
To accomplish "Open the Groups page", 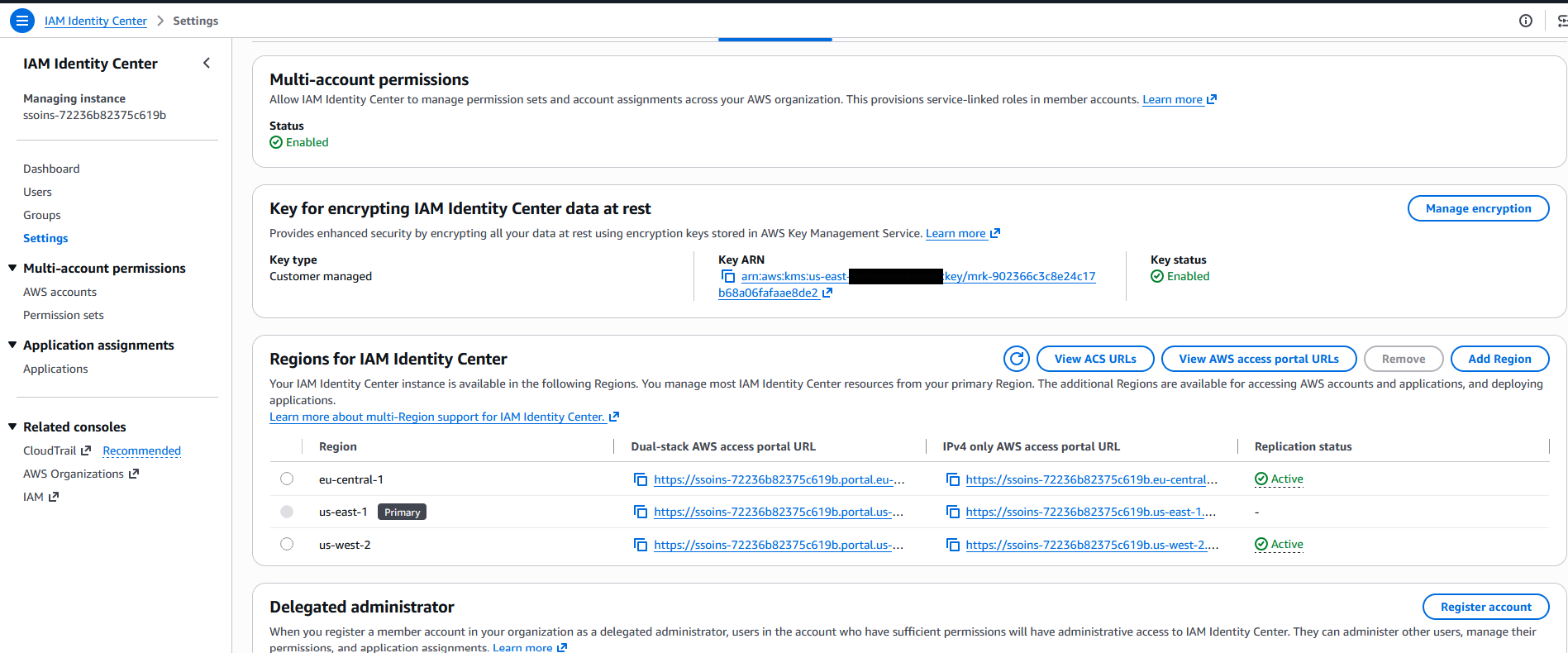I will point(42,215).
